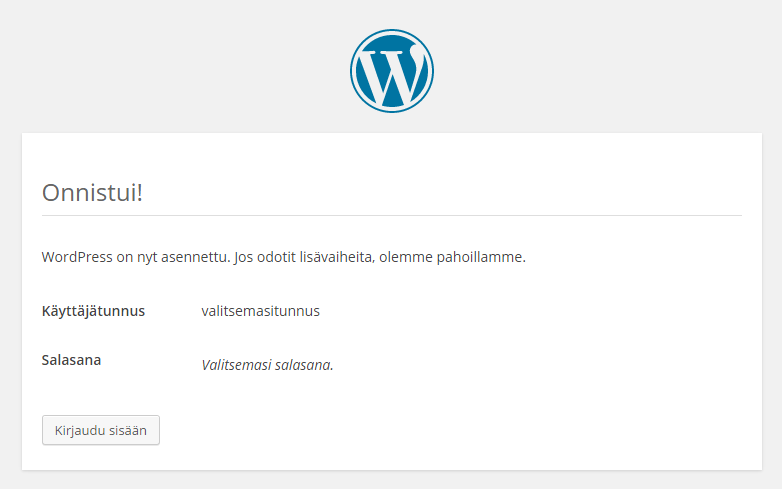Click the word 'pahoillamme' in the paragraph

480,257
